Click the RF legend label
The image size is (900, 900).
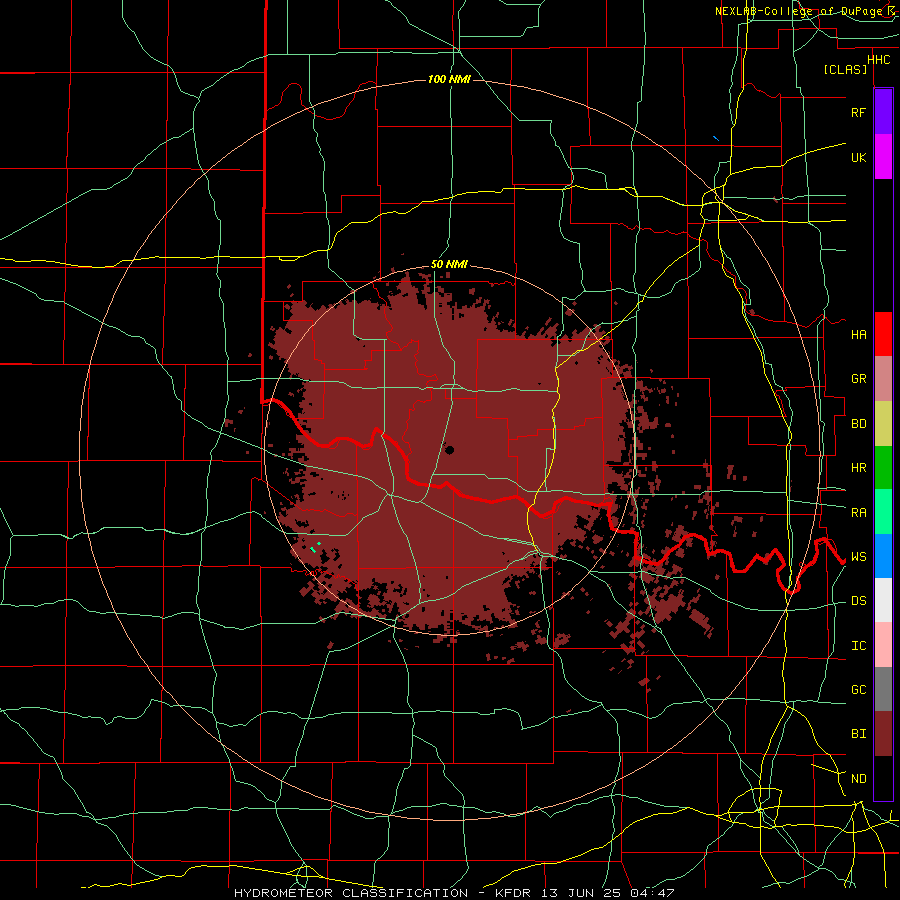(x=858, y=112)
